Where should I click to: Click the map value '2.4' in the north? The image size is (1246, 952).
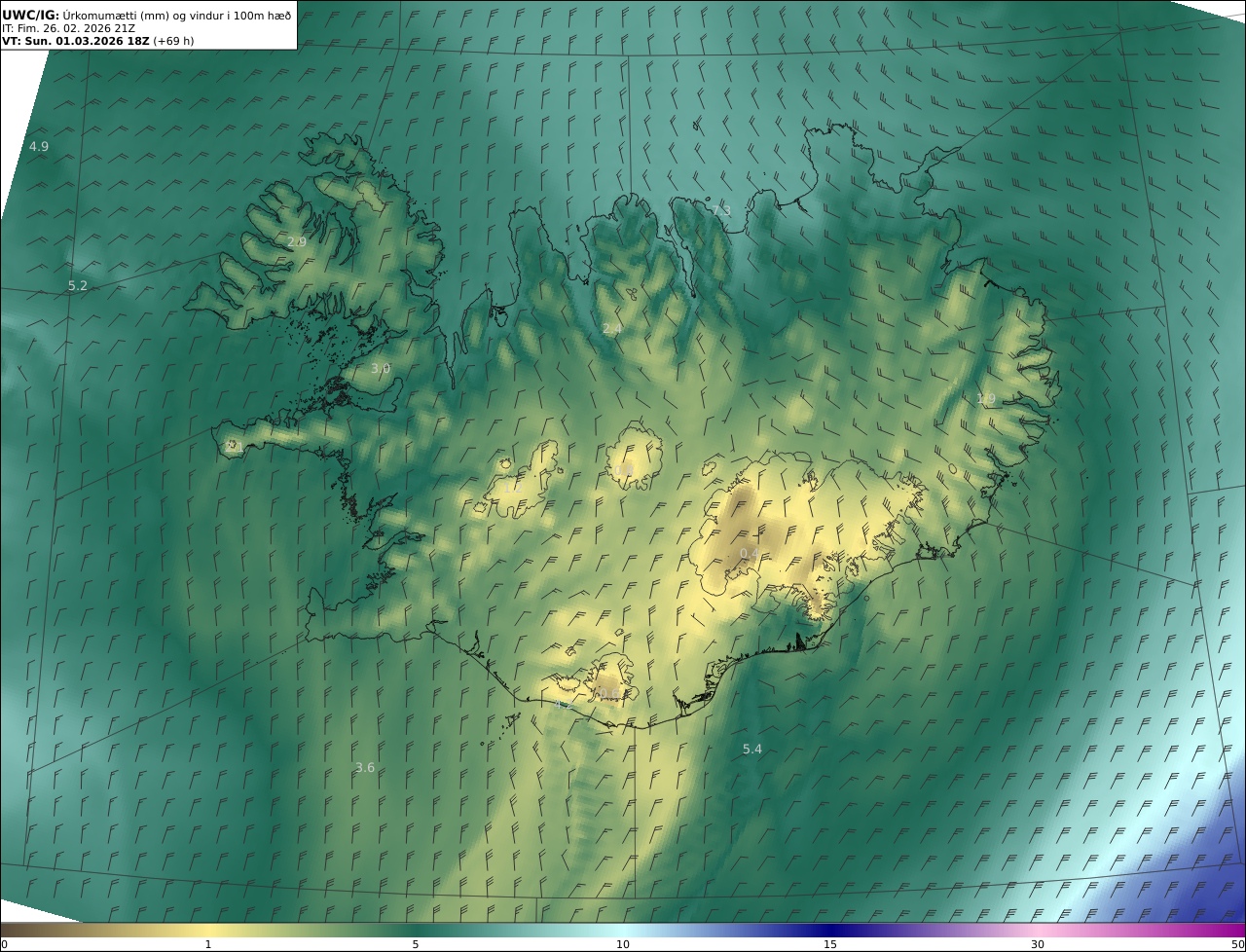[x=611, y=330]
